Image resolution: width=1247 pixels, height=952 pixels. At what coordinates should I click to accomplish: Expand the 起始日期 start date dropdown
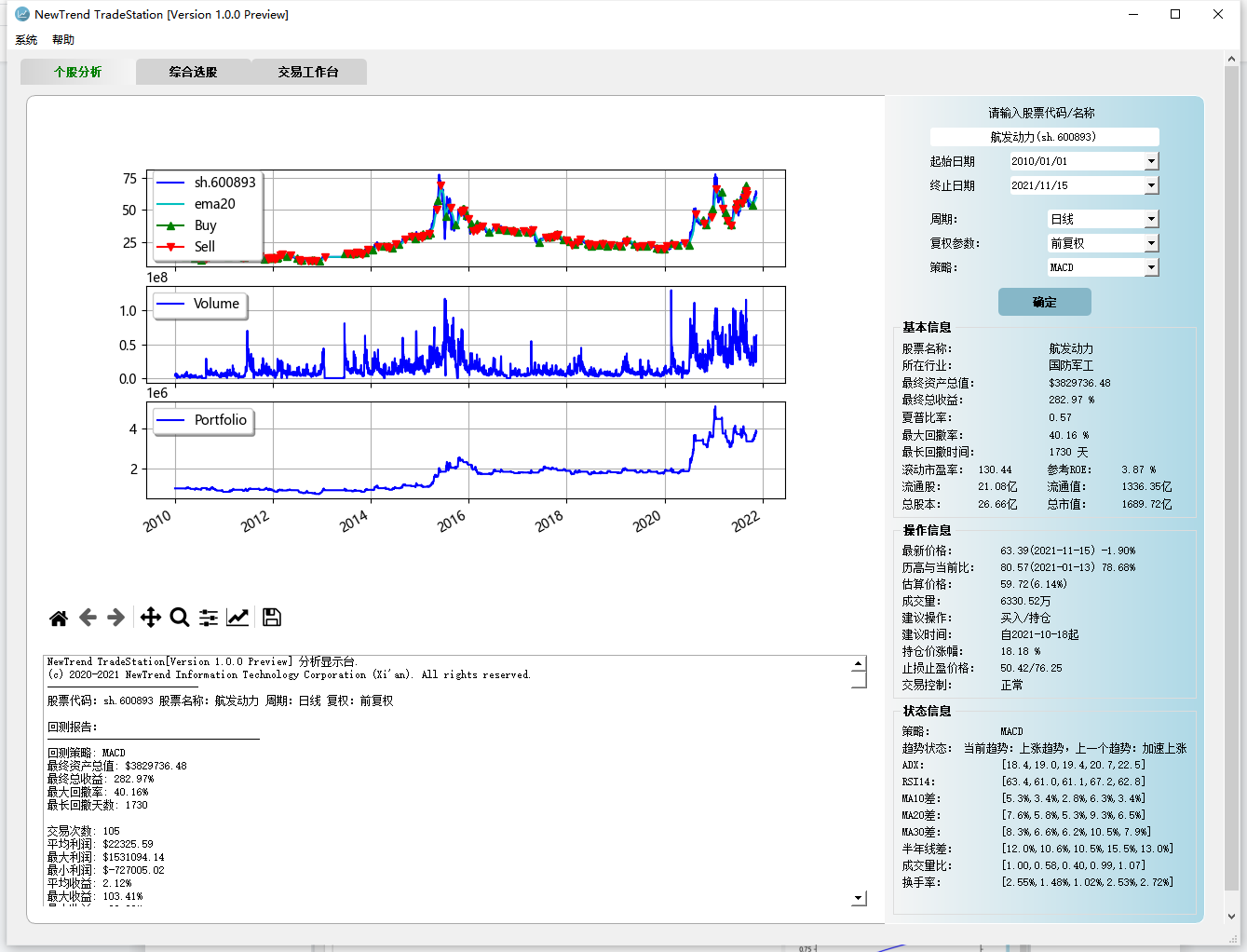point(1151,161)
